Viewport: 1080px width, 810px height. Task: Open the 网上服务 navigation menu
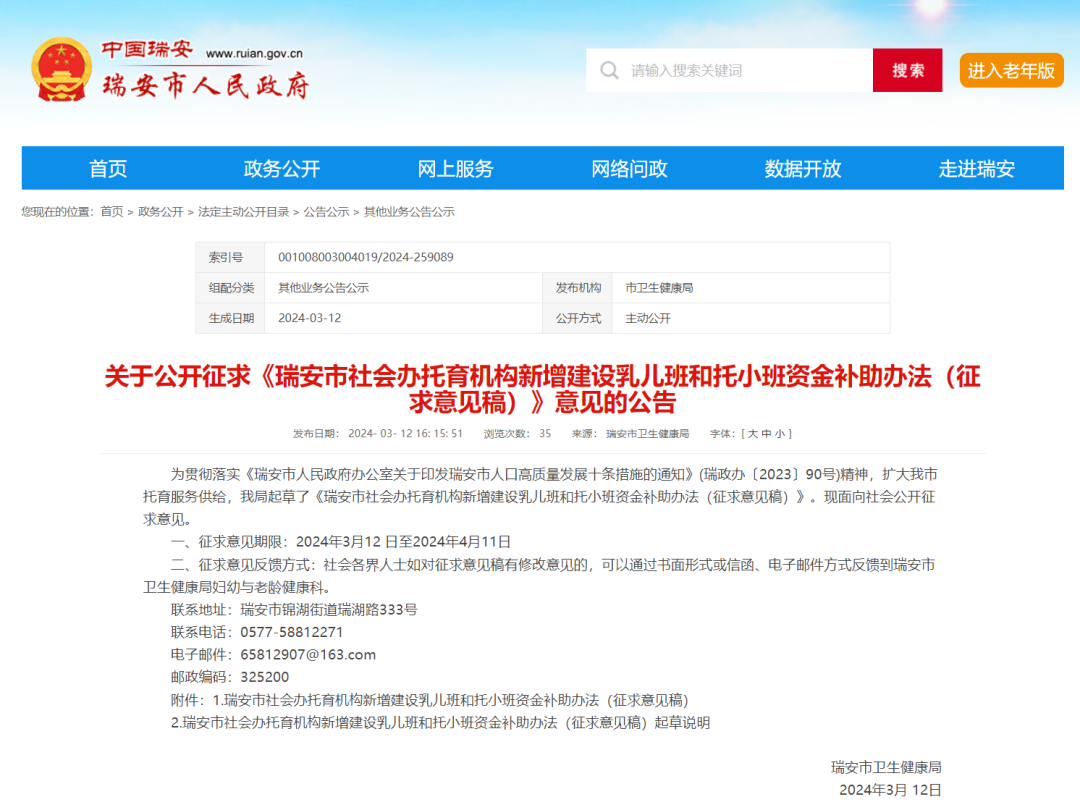[x=457, y=168]
